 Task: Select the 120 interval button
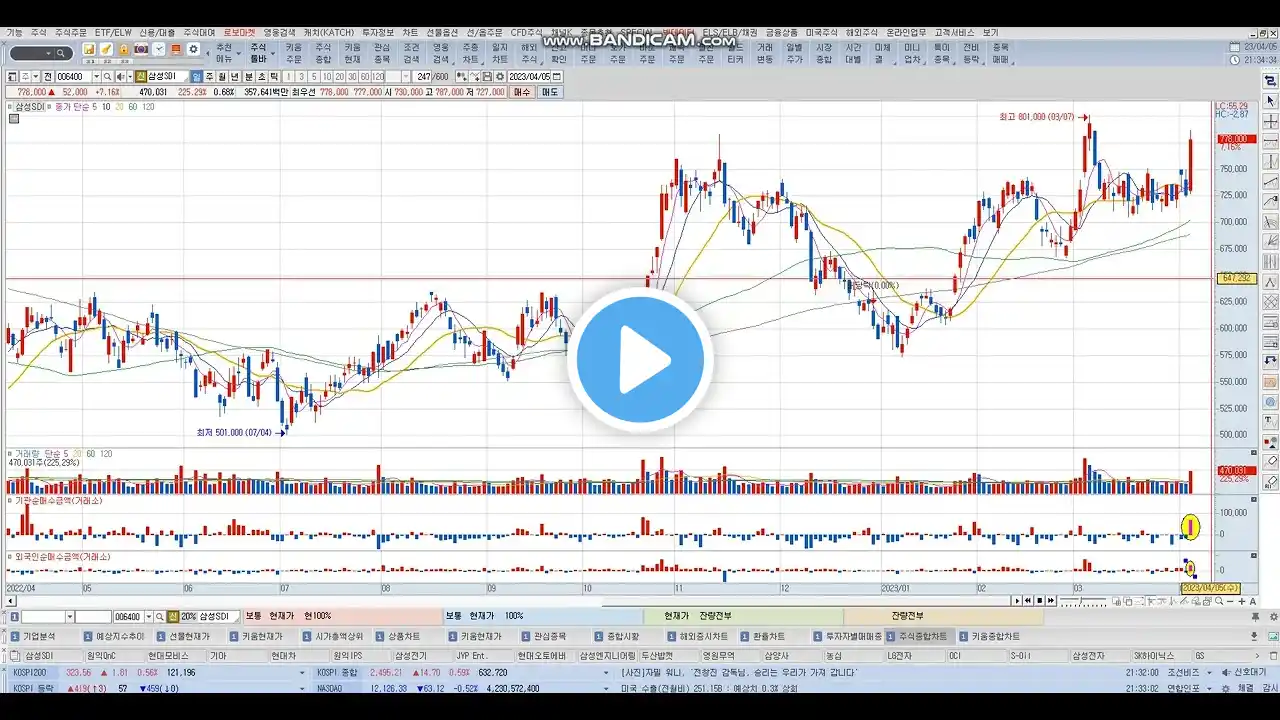click(x=378, y=77)
